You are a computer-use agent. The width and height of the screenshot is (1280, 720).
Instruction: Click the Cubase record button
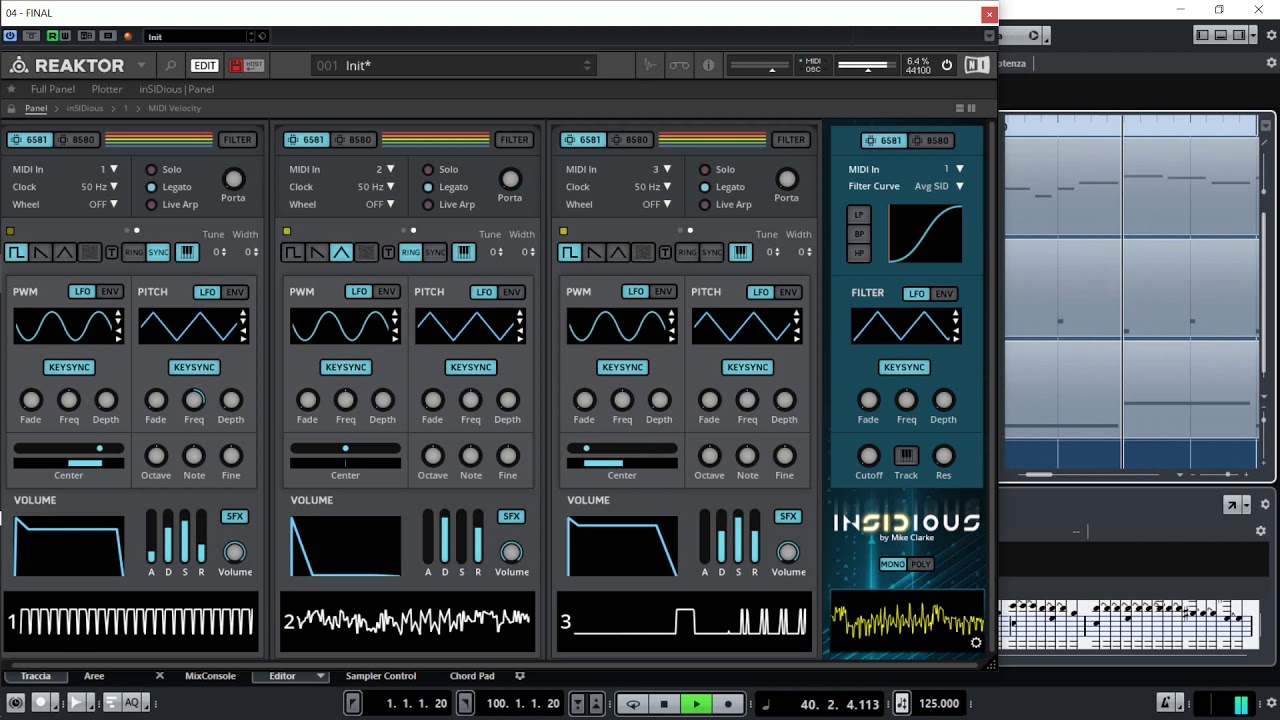[x=728, y=704]
